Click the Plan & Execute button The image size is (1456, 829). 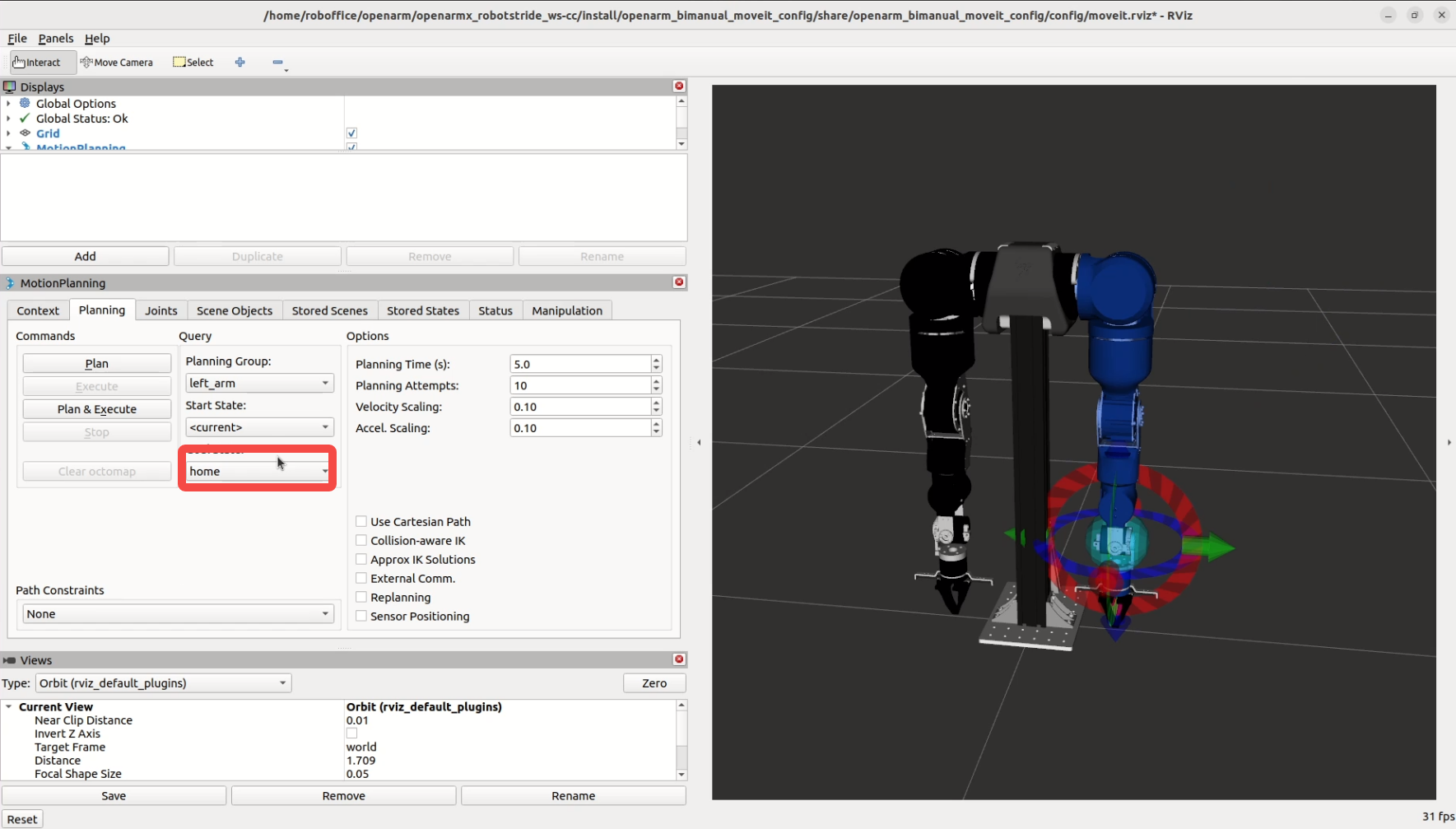click(x=97, y=409)
